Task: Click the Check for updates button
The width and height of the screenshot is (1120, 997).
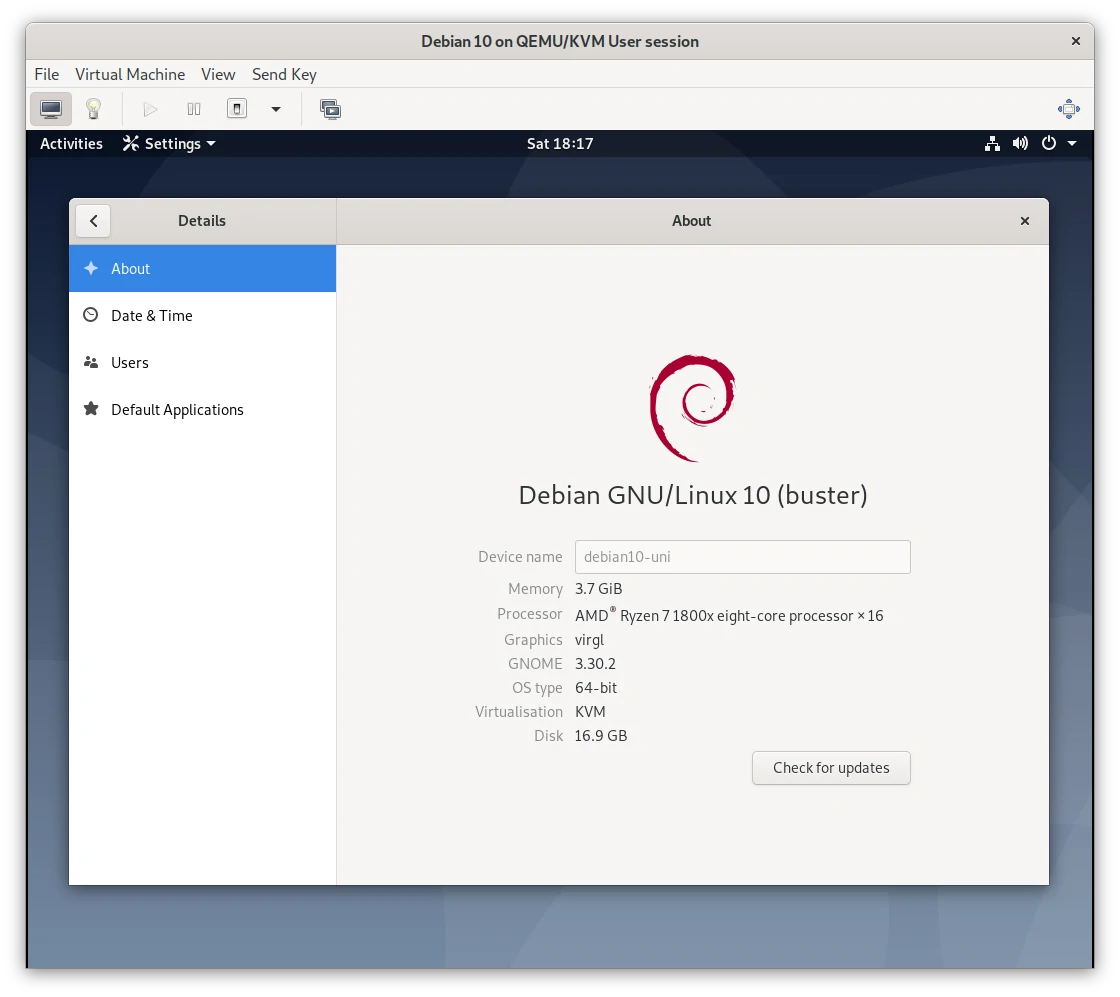Action: click(831, 768)
